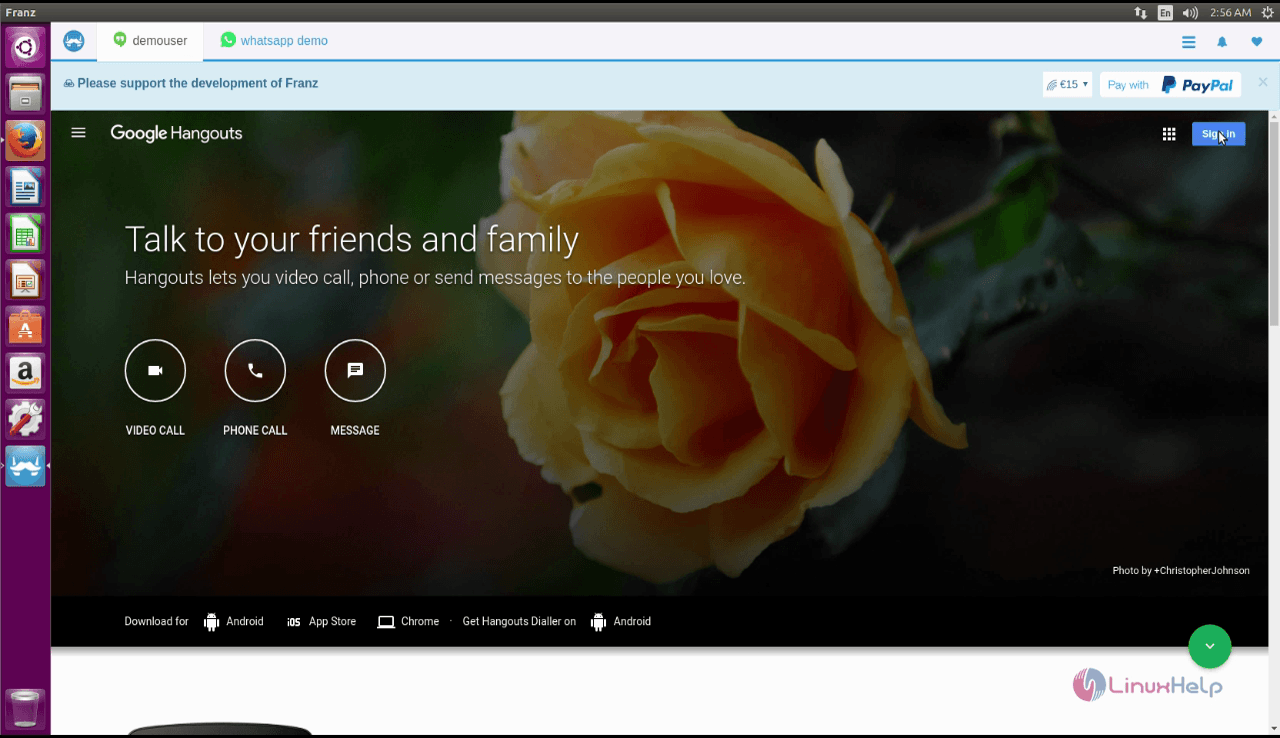Open the system power gear menu
Image resolution: width=1280 pixels, height=738 pixels.
pyautogui.click(x=1268, y=12)
